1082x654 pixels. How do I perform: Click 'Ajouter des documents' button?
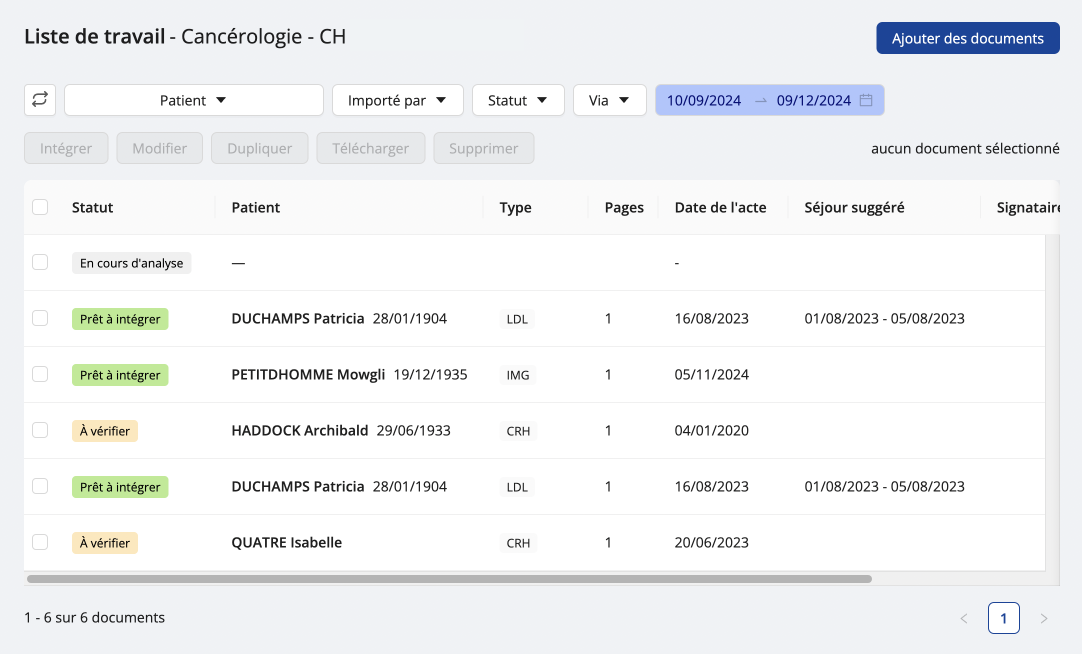pos(967,38)
